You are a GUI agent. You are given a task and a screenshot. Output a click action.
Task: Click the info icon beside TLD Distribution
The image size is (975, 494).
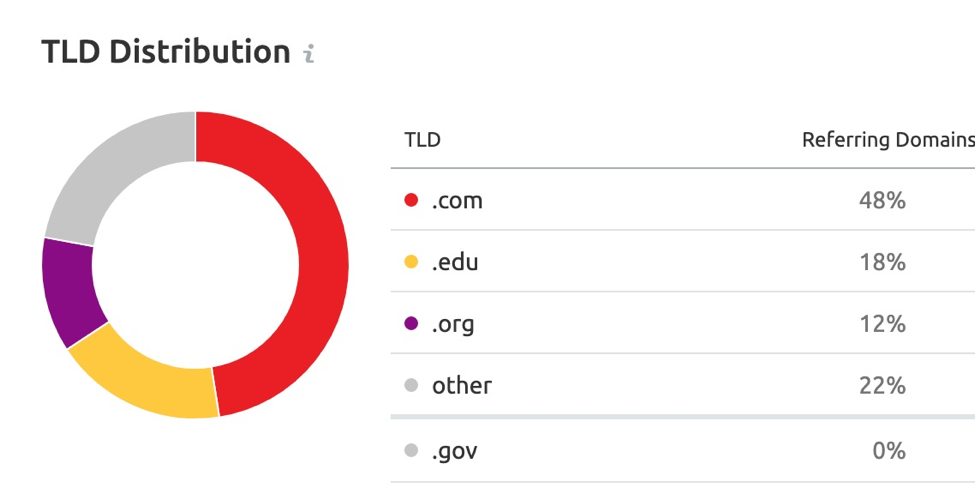pyautogui.click(x=309, y=54)
